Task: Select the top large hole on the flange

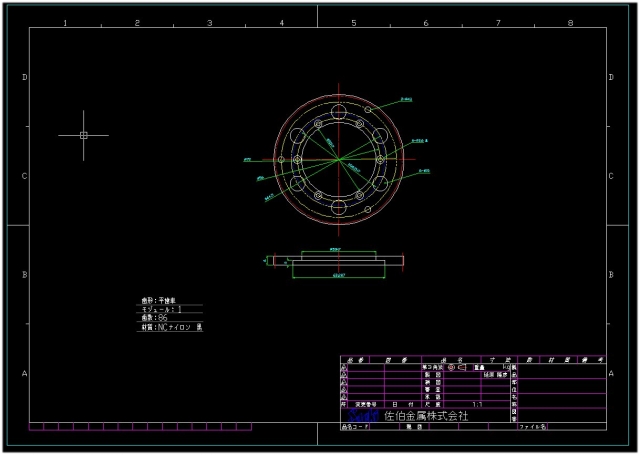Action: [x=338, y=112]
